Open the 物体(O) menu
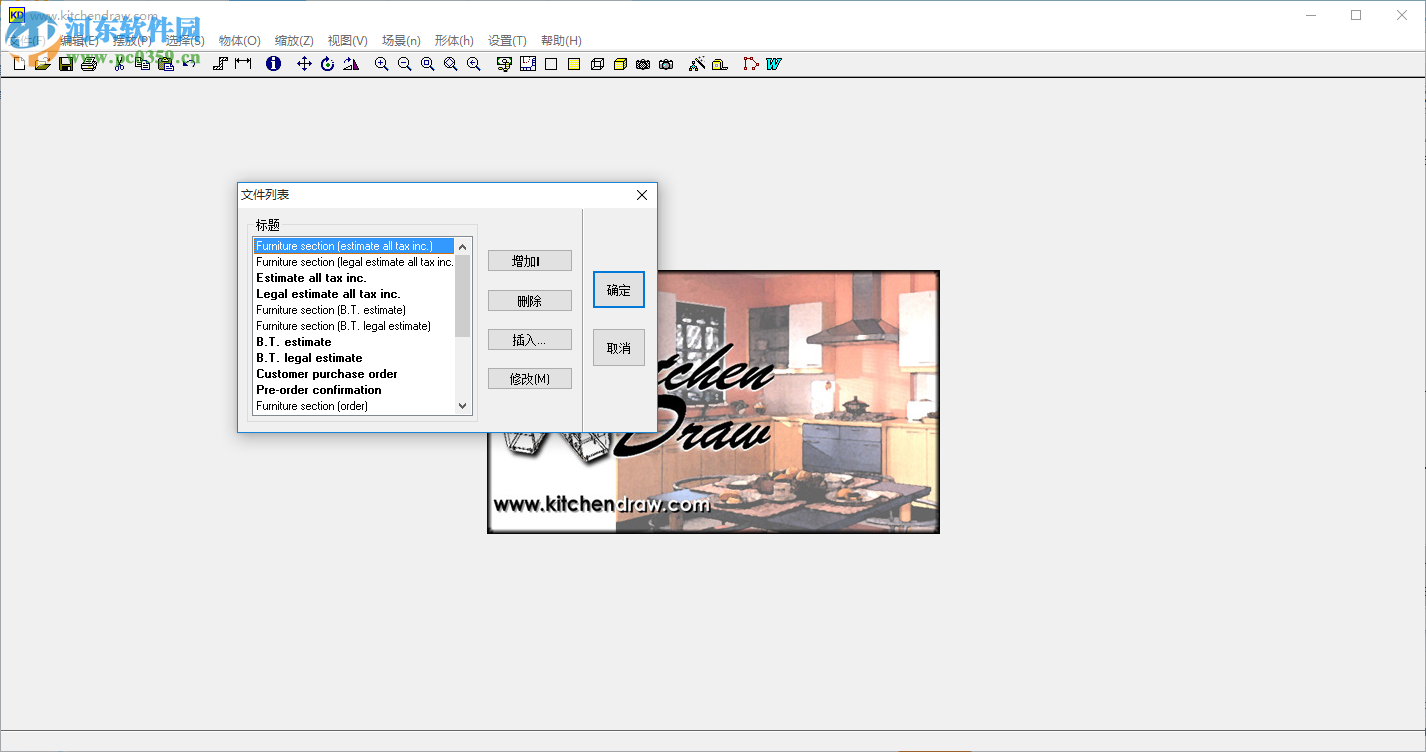1426x752 pixels. [x=240, y=41]
